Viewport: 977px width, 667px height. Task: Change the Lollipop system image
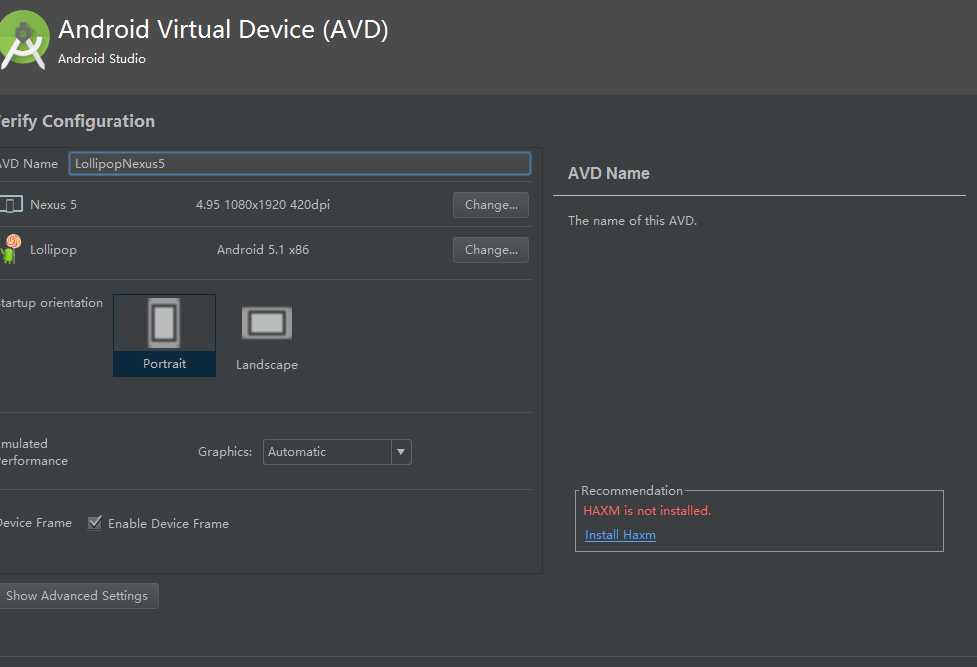pyautogui.click(x=491, y=250)
